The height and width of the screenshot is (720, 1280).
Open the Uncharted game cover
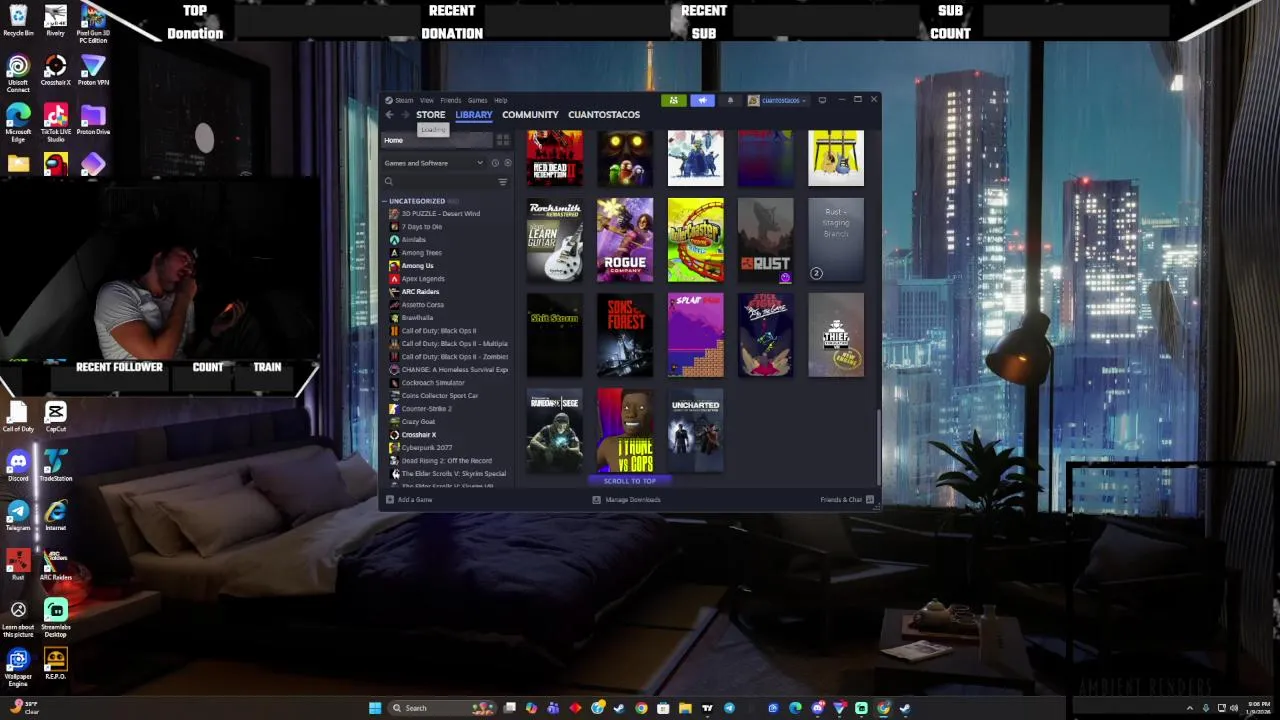click(x=696, y=430)
